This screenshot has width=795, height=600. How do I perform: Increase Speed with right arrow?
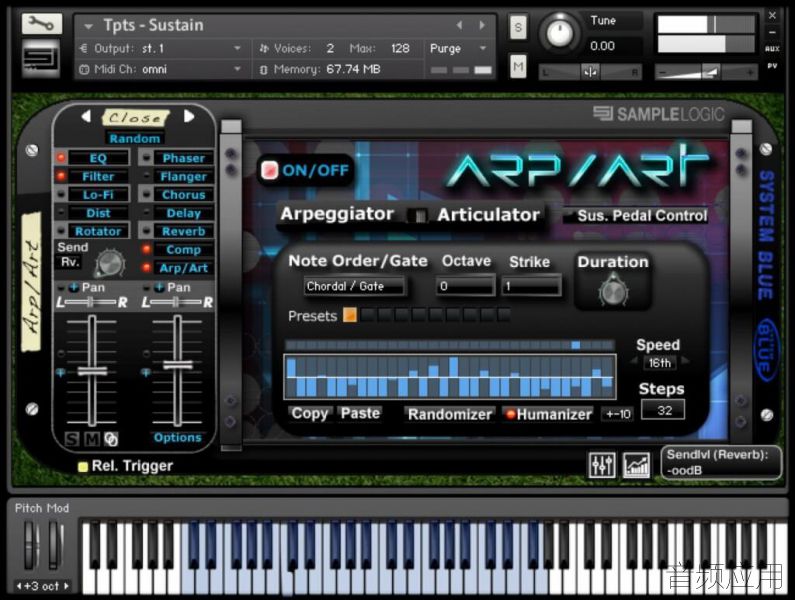point(685,361)
